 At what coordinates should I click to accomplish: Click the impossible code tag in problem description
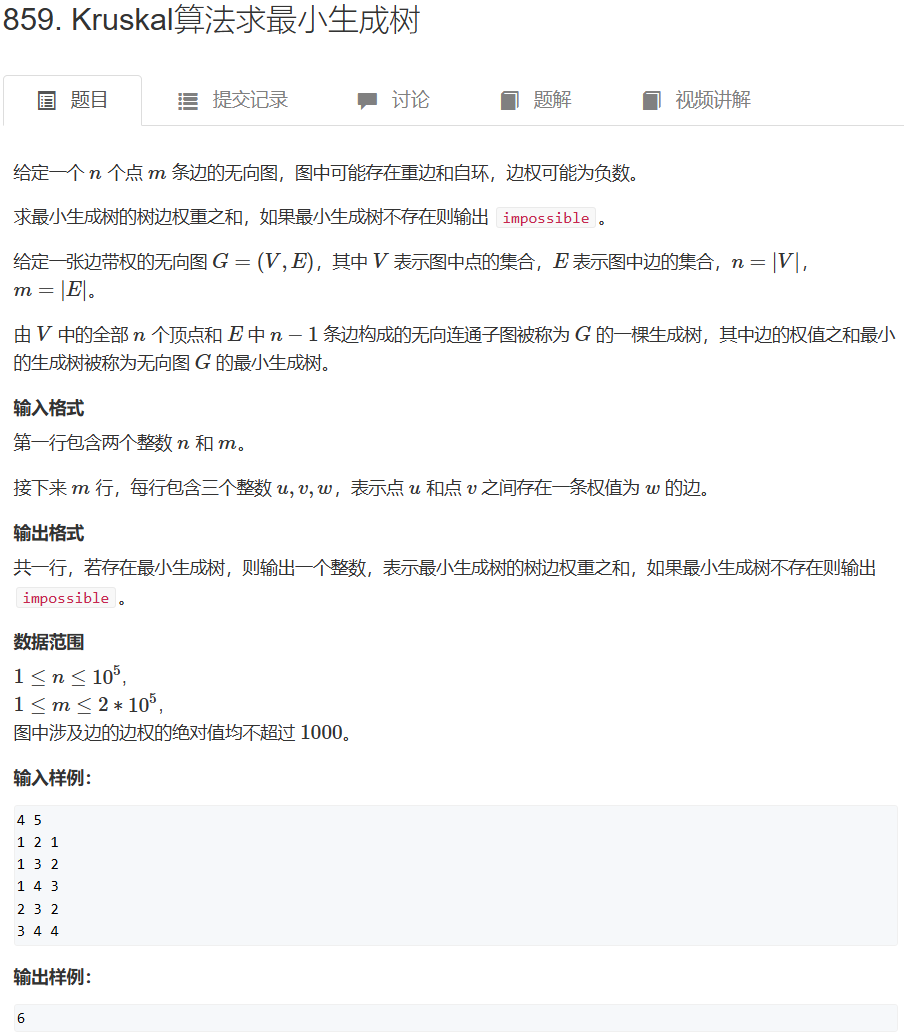click(546, 218)
